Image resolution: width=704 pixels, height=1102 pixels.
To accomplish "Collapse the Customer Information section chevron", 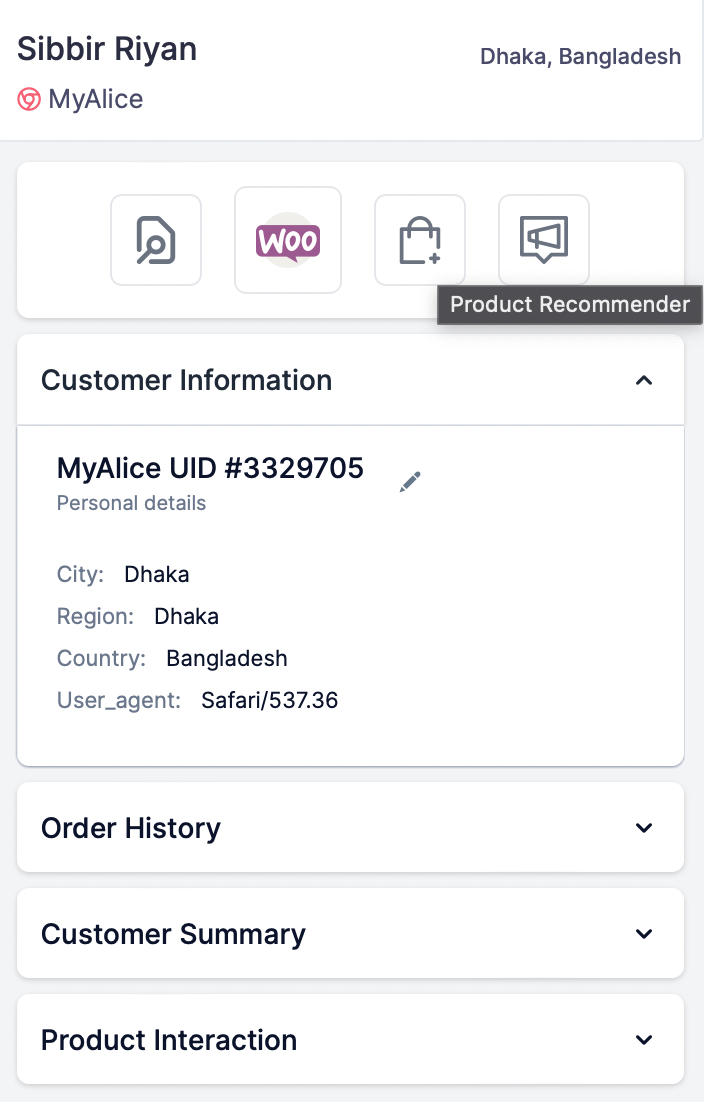I will pyautogui.click(x=644, y=380).
